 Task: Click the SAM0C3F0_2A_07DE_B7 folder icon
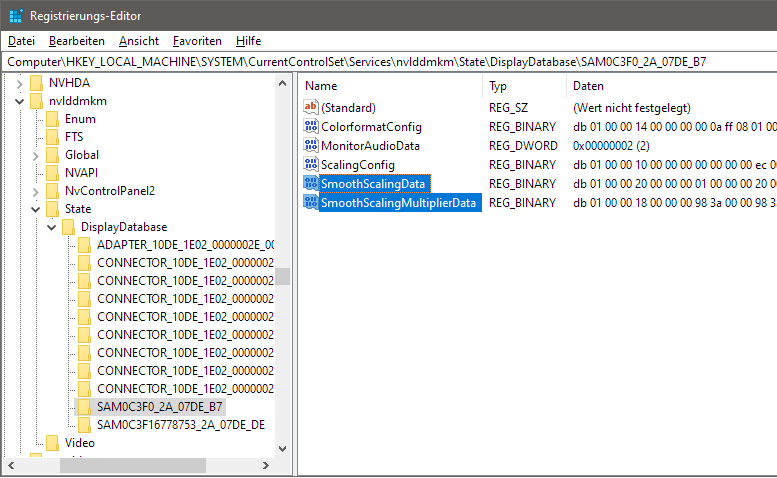(x=85, y=407)
